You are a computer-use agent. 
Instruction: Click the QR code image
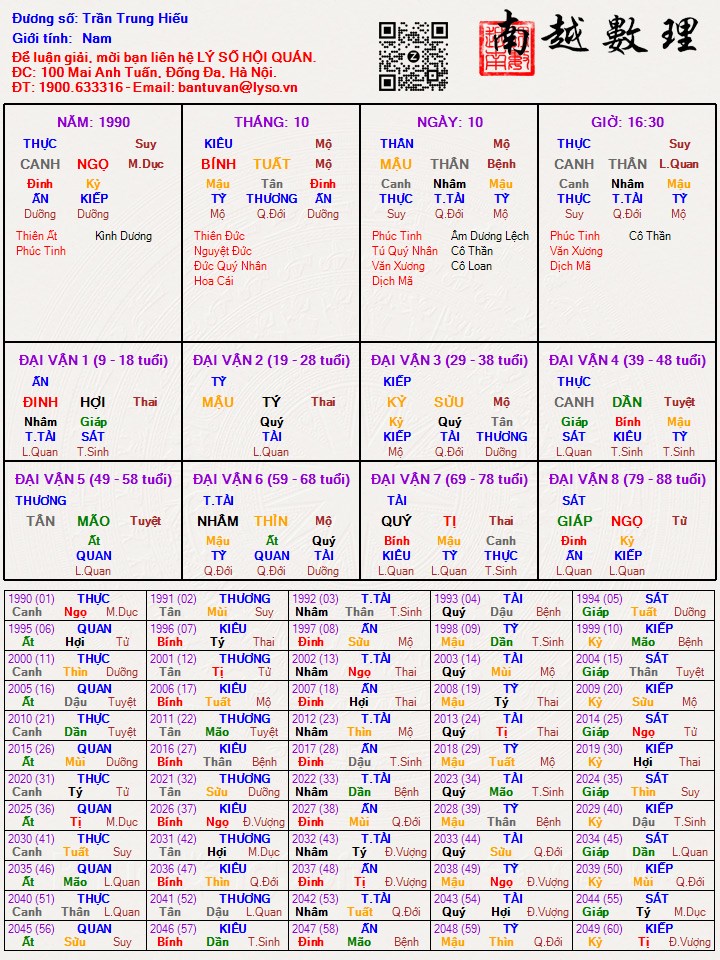[413, 56]
